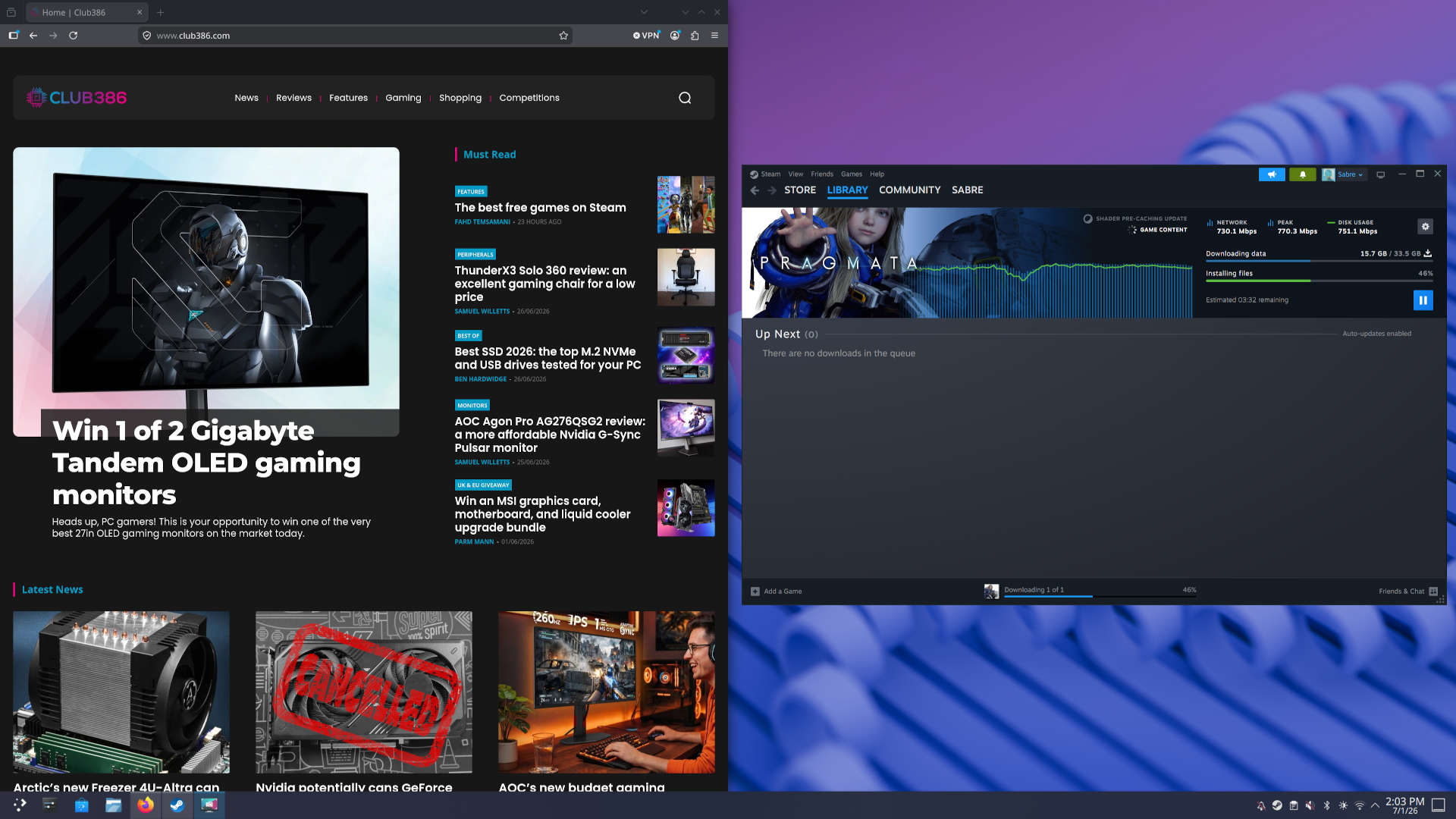Open a new browser tab
This screenshot has height=819, width=1456.
[x=160, y=12]
